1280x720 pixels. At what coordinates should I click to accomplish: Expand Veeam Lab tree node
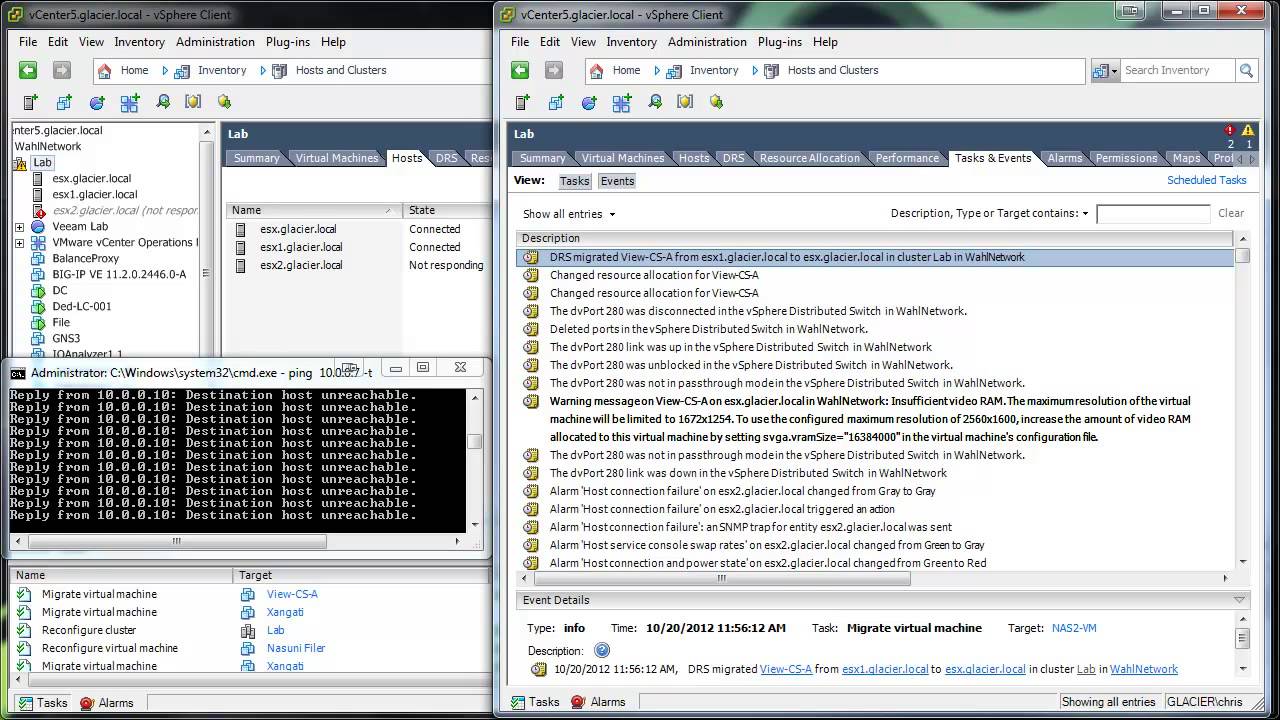point(19,227)
